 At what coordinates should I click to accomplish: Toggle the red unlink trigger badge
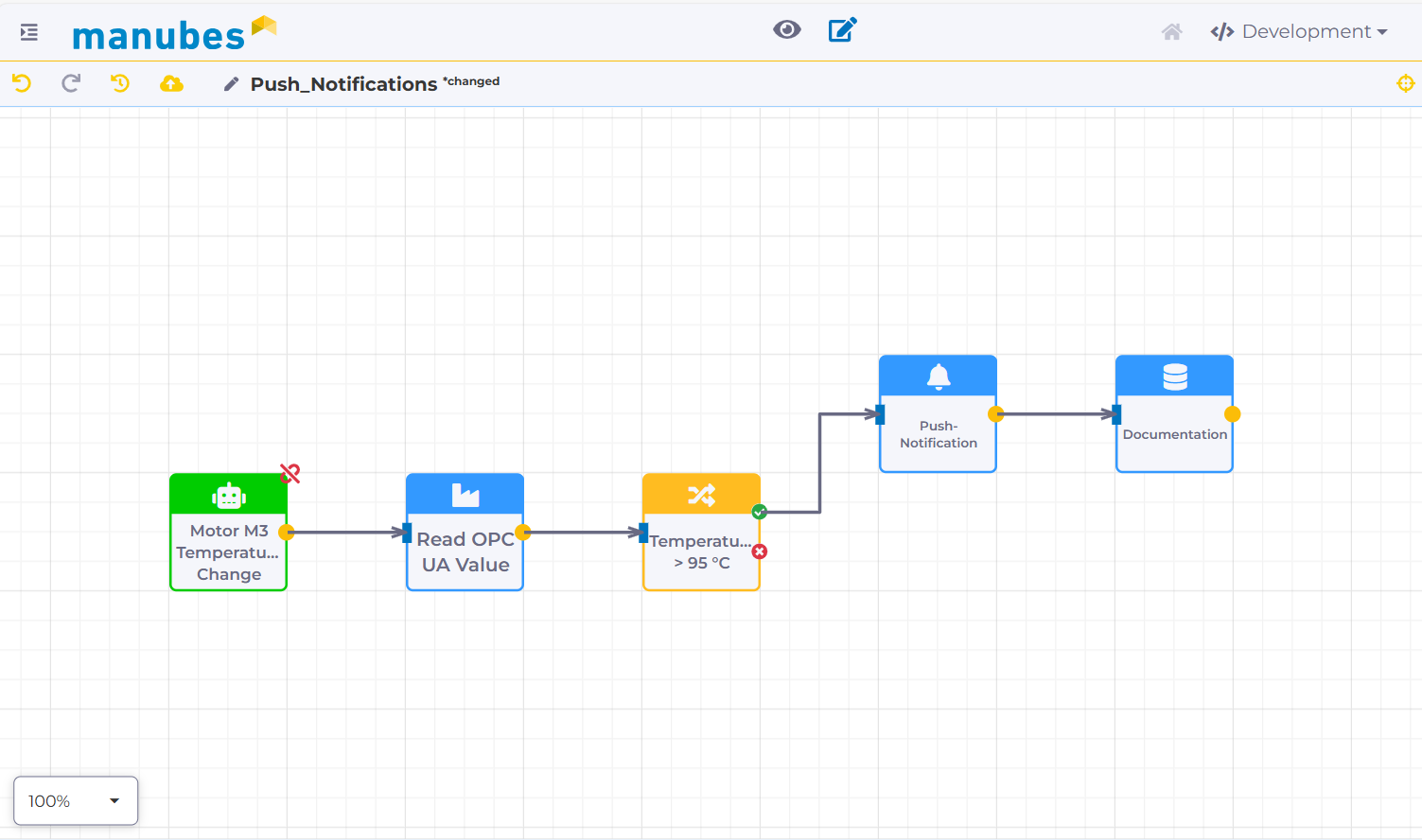(290, 474)
